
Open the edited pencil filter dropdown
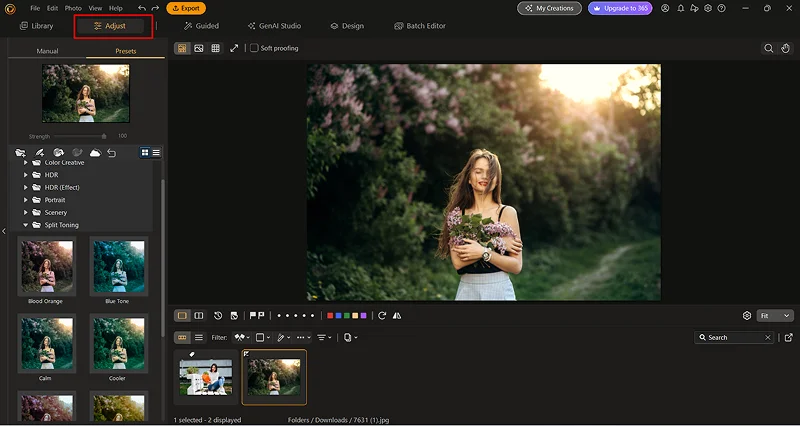point(283,337)
